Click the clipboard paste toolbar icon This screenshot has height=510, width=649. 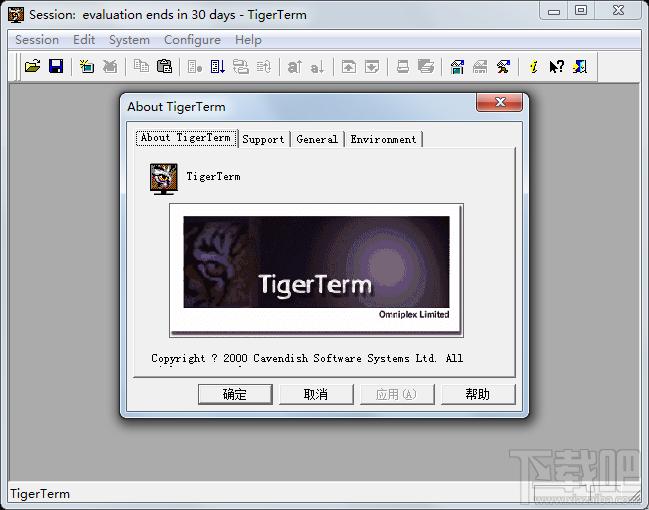tap(164, 66)
